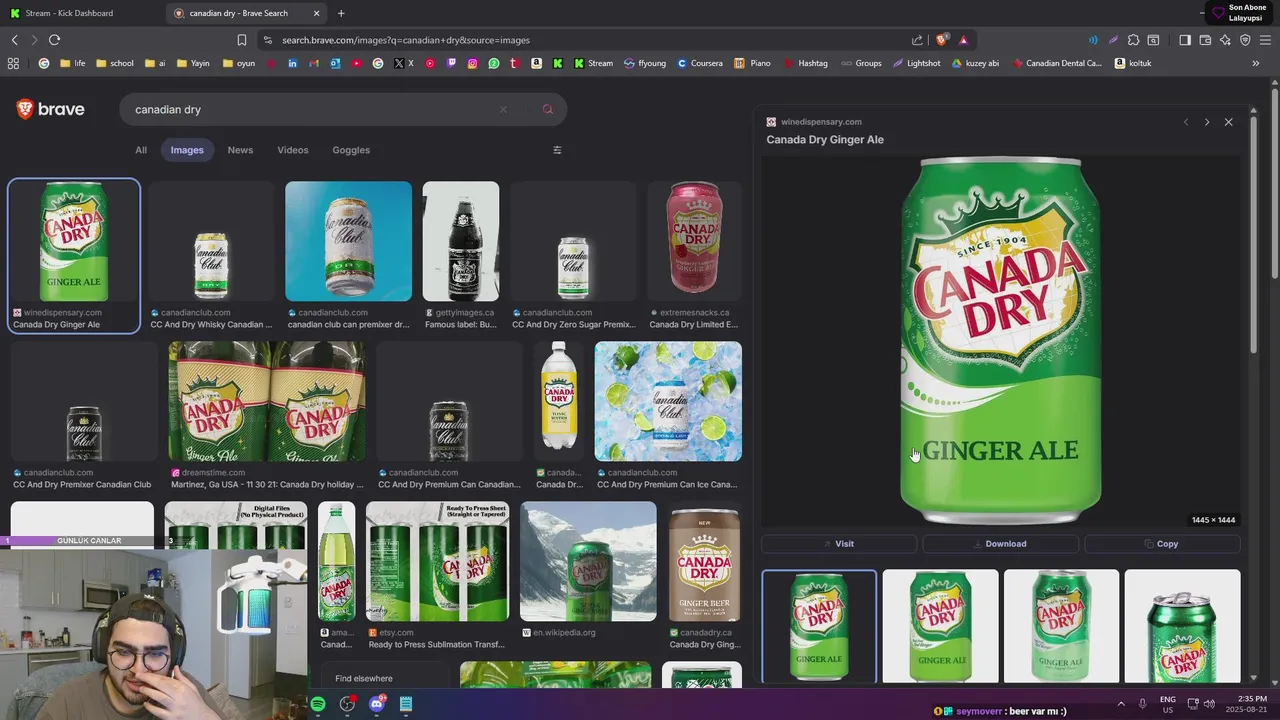Open the 'Yayin' bookmarks folder
The height and width of the screenshot is (720, 1280).
point(193,63)
